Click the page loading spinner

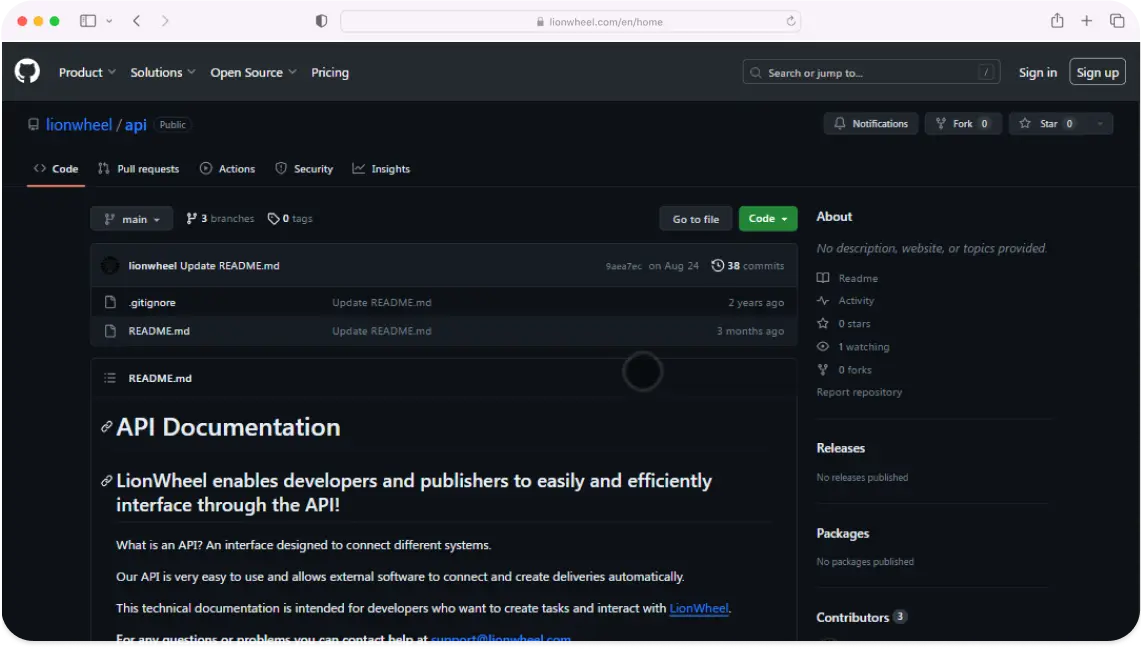642,371
